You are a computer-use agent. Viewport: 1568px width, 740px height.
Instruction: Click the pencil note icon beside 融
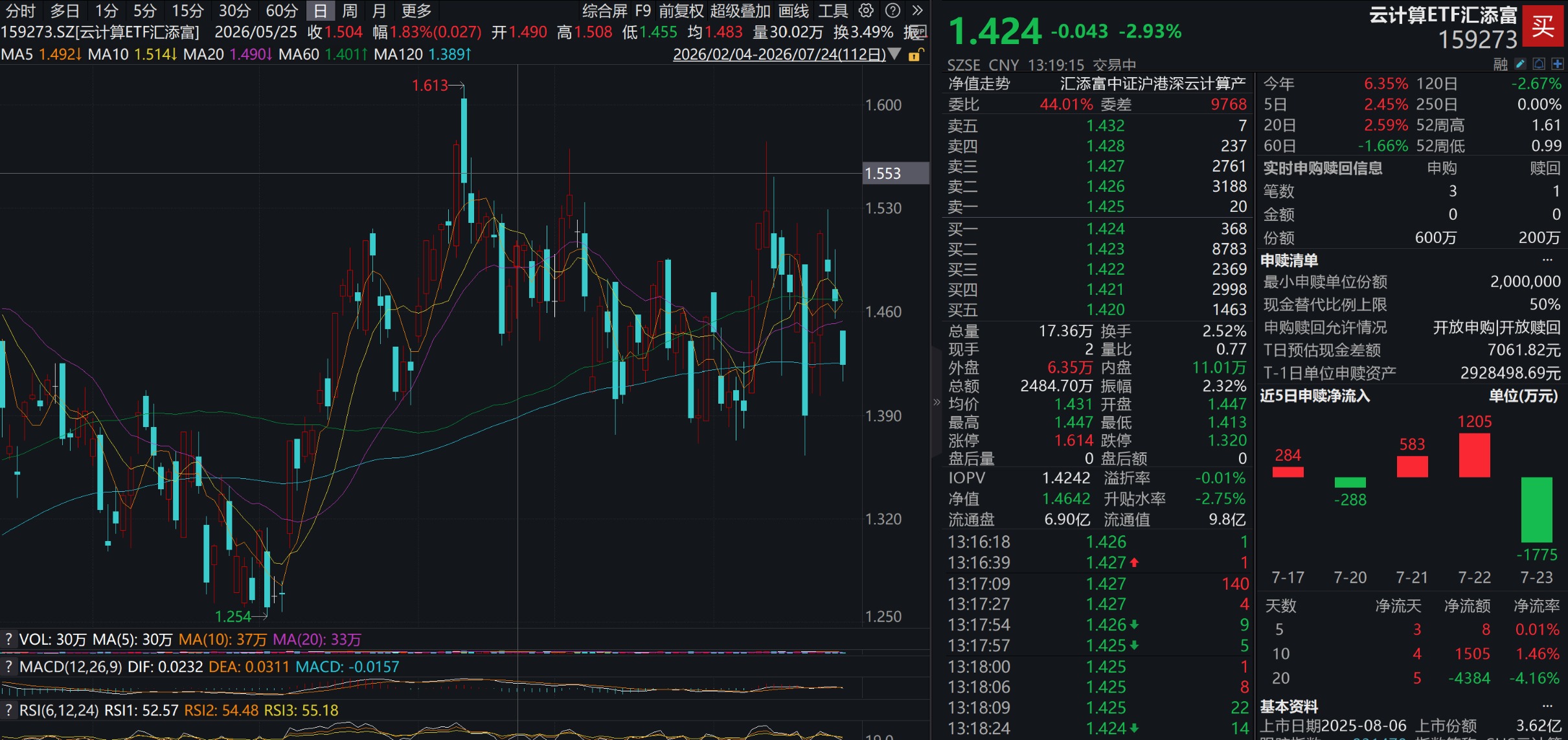tap(1520, 64)
